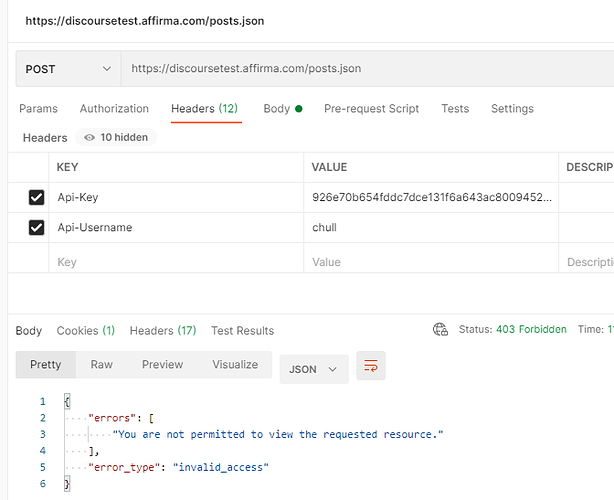Click the 403 Forbidden status text
614x500 pixels.
point(531,329)
